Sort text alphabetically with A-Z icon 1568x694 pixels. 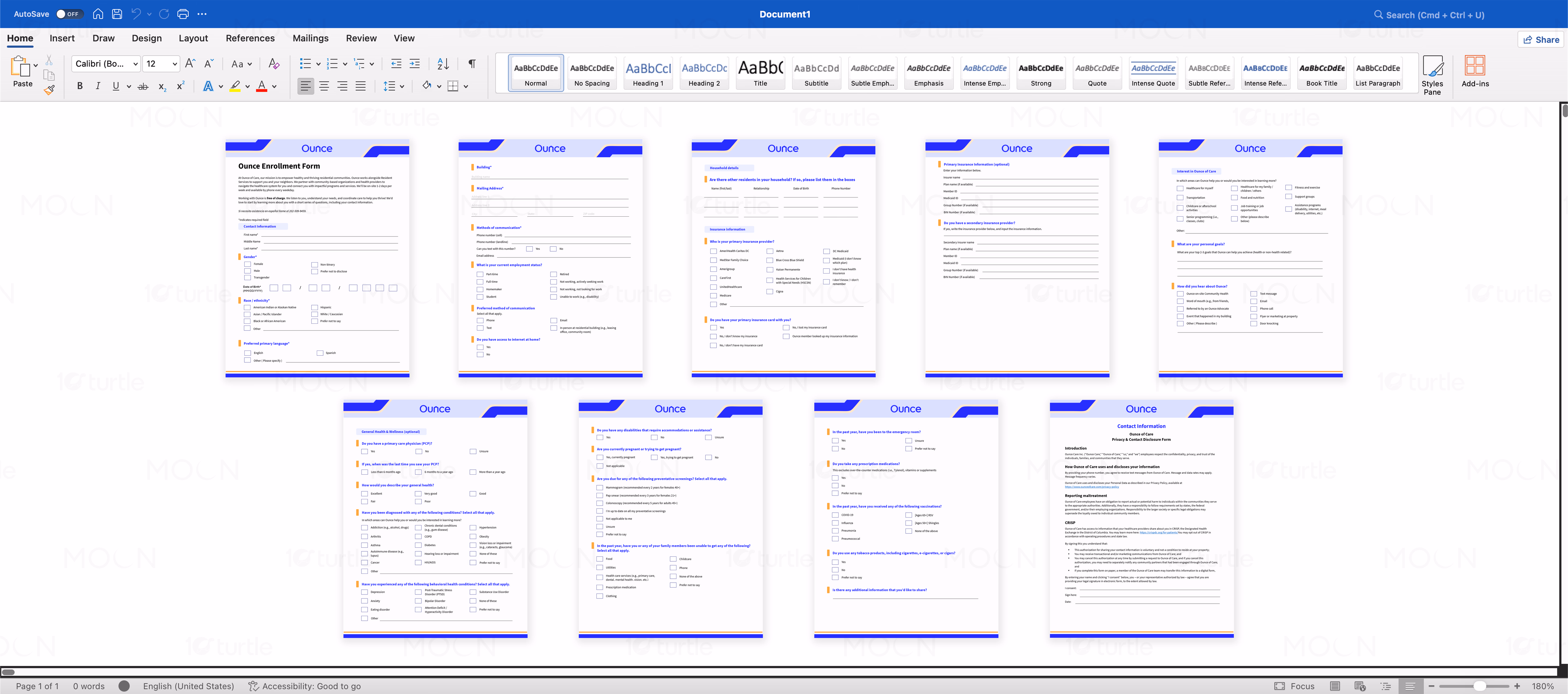443,63
